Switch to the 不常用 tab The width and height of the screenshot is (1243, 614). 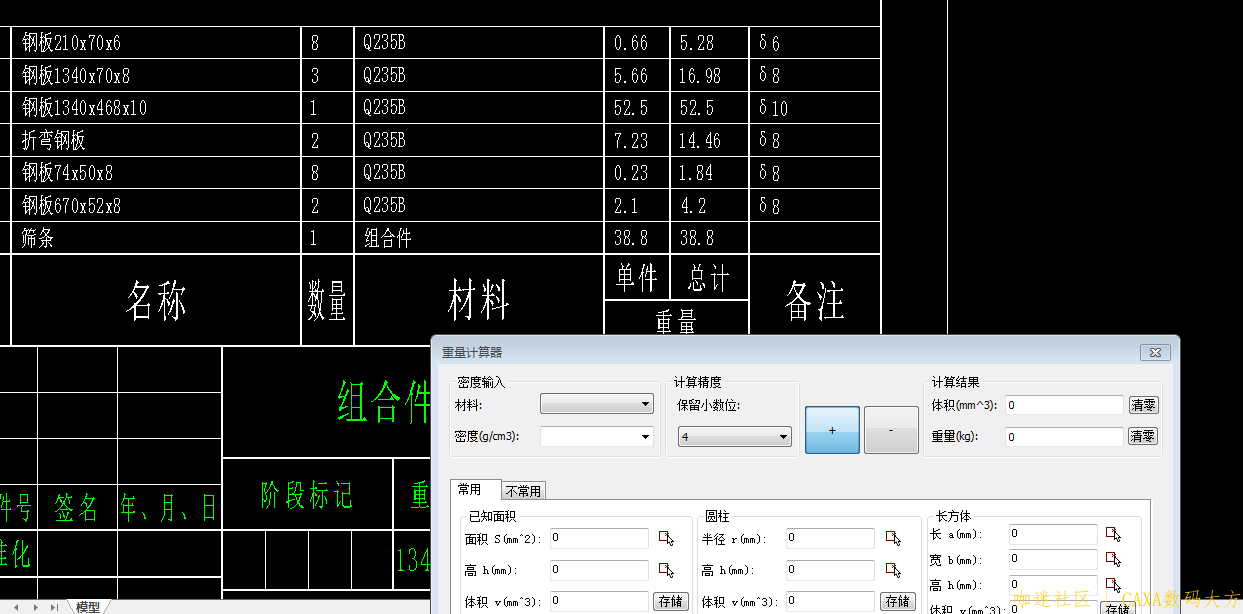tap(523, 491)
